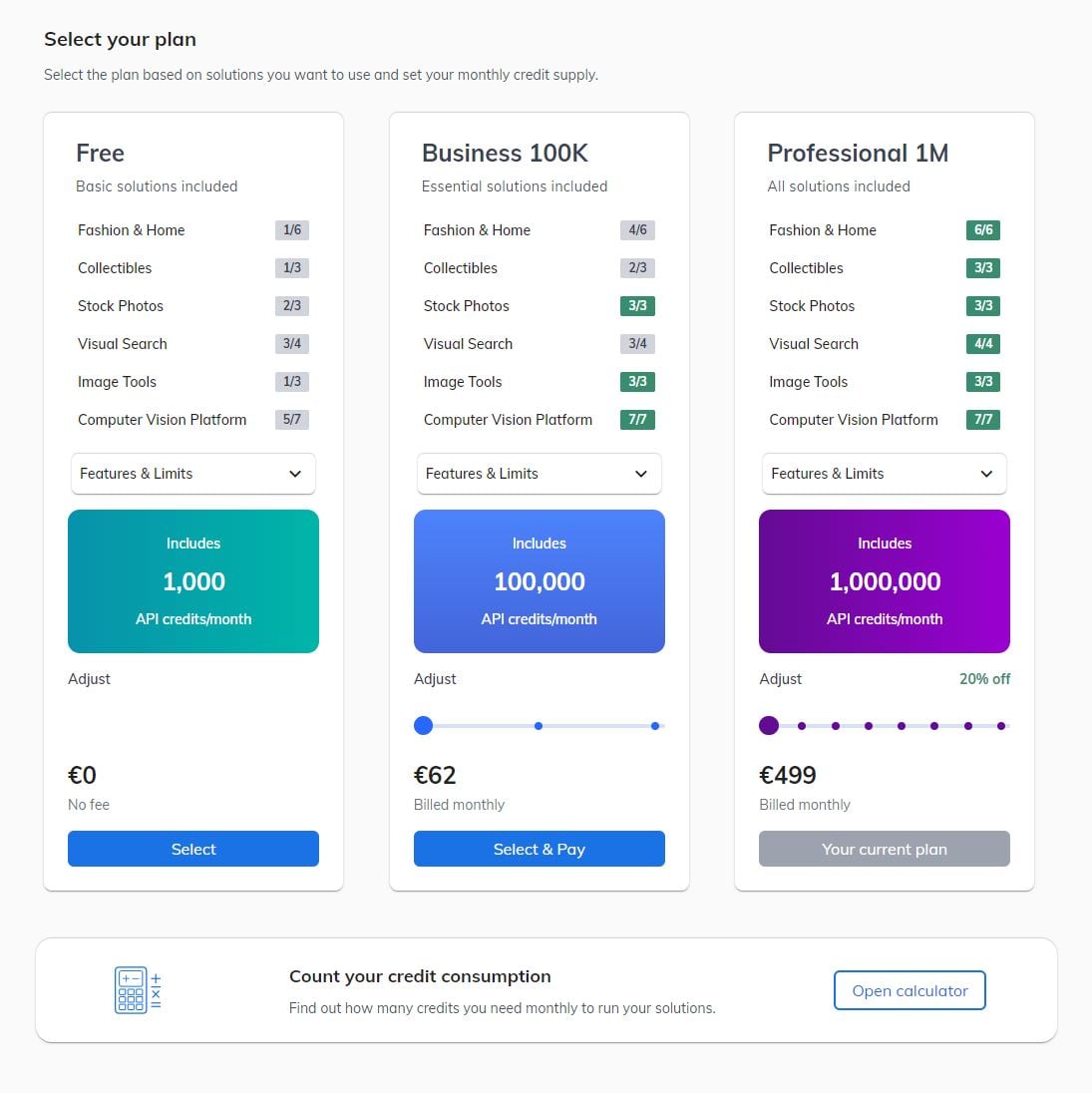The height and width of the screenshot is (1093, 1092).
Task: Open the credit consumption calculator
Action: click(x=909, y=990)
